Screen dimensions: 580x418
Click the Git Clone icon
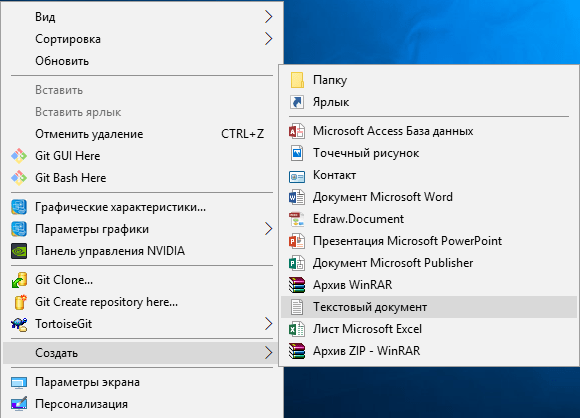(x=19, y=280)
